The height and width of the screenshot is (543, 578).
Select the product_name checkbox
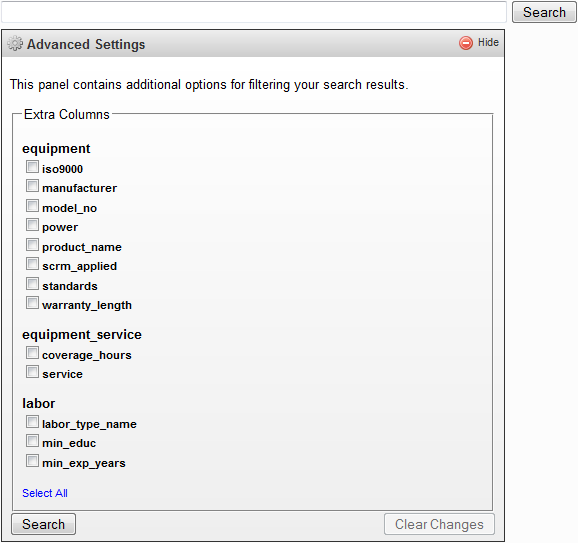tap(32, 245)
